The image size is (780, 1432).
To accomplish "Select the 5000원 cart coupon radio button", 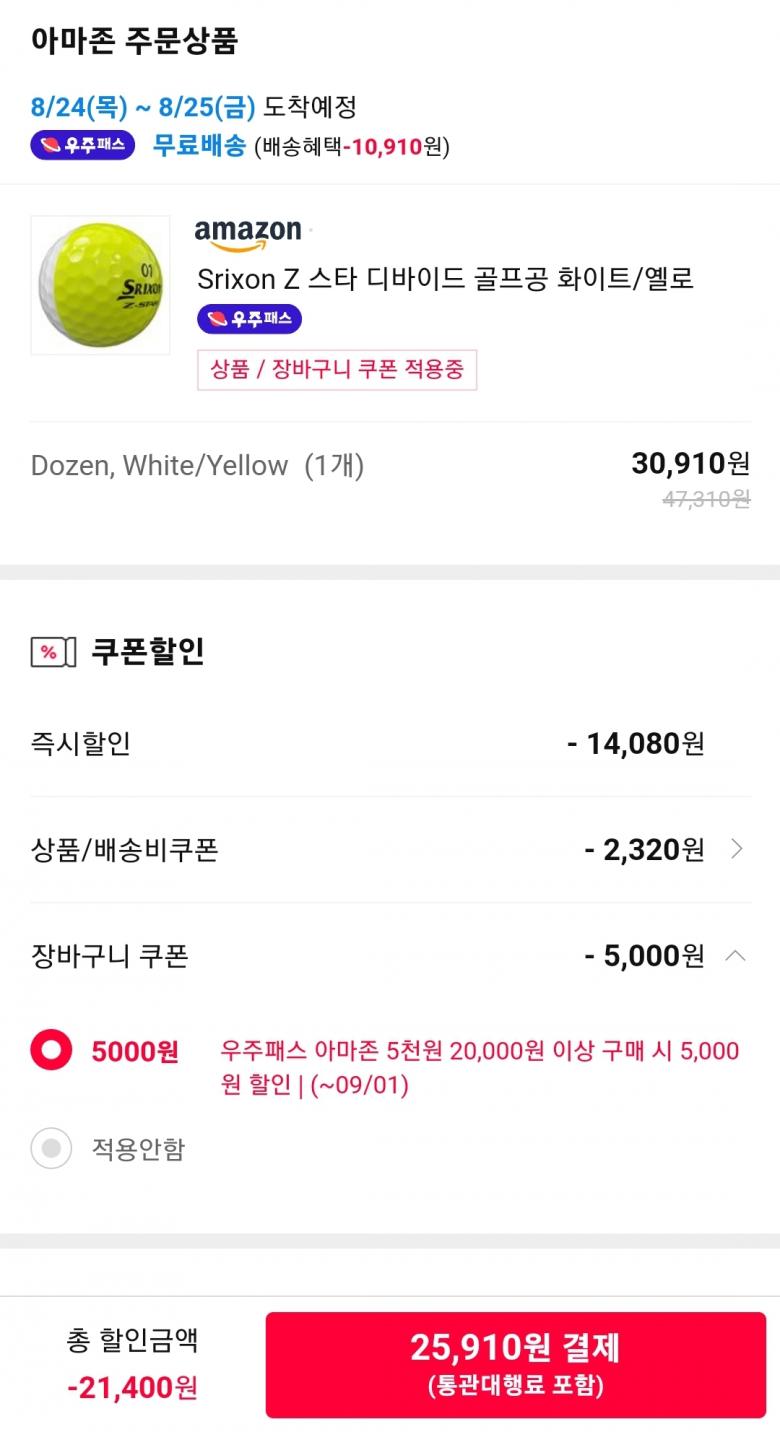I will [51, 1051].
